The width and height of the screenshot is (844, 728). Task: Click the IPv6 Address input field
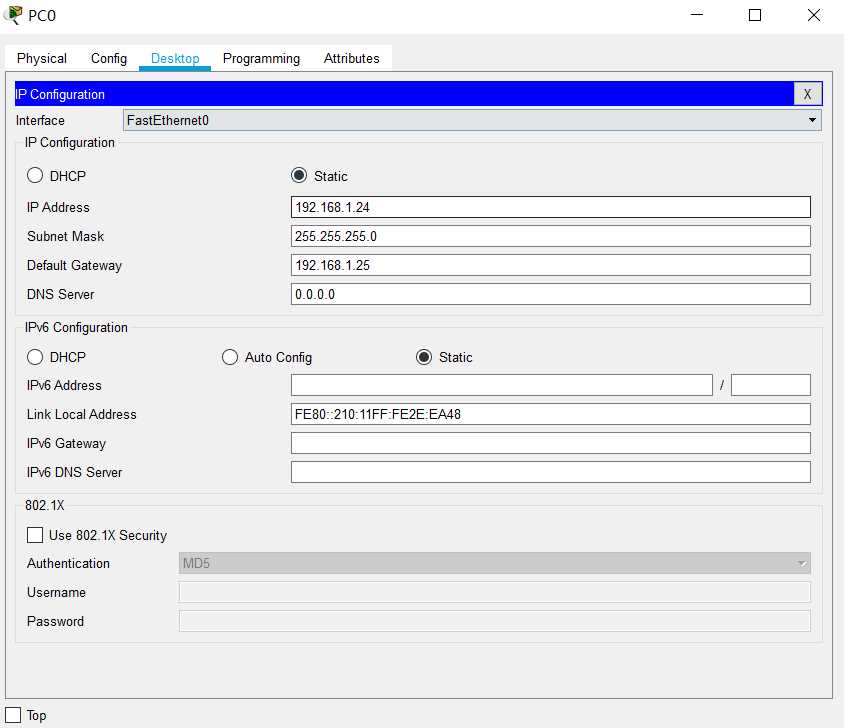pyautogui.click(x=502, y=386)
